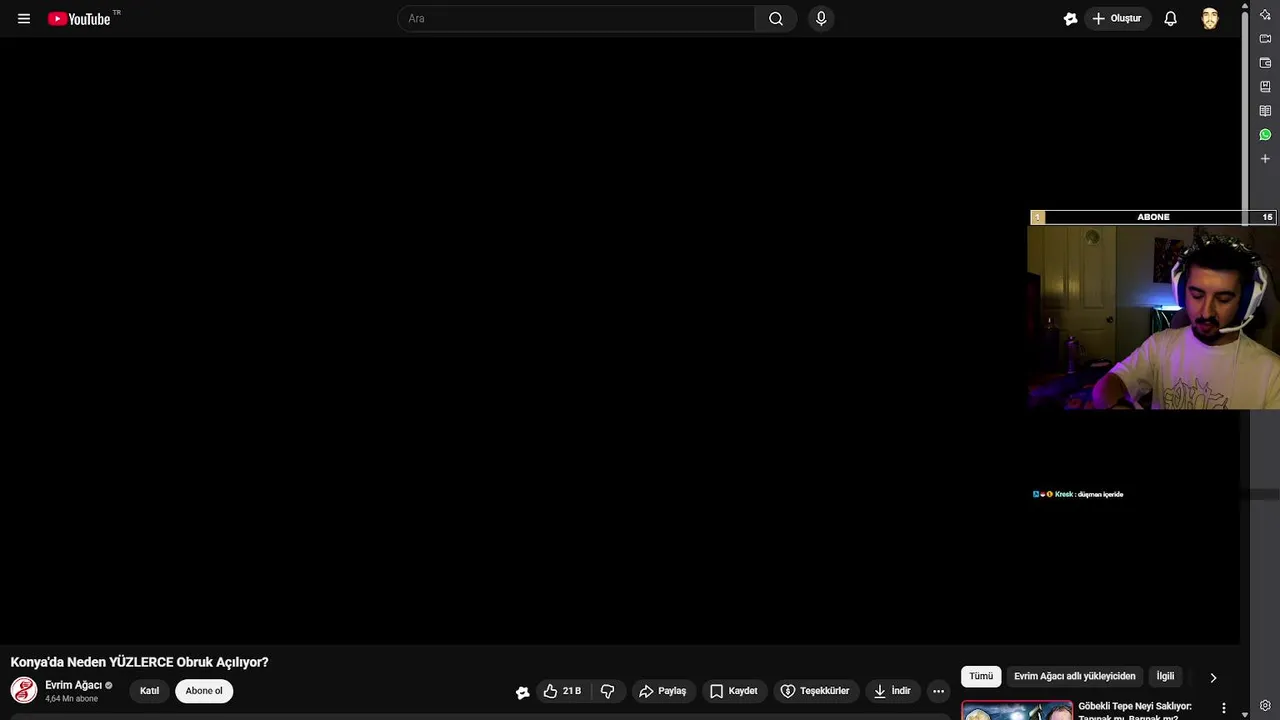The image size is (1280, 720).
Task: Click the sparkle ask icon near like
Action: [x=522, y=692]
